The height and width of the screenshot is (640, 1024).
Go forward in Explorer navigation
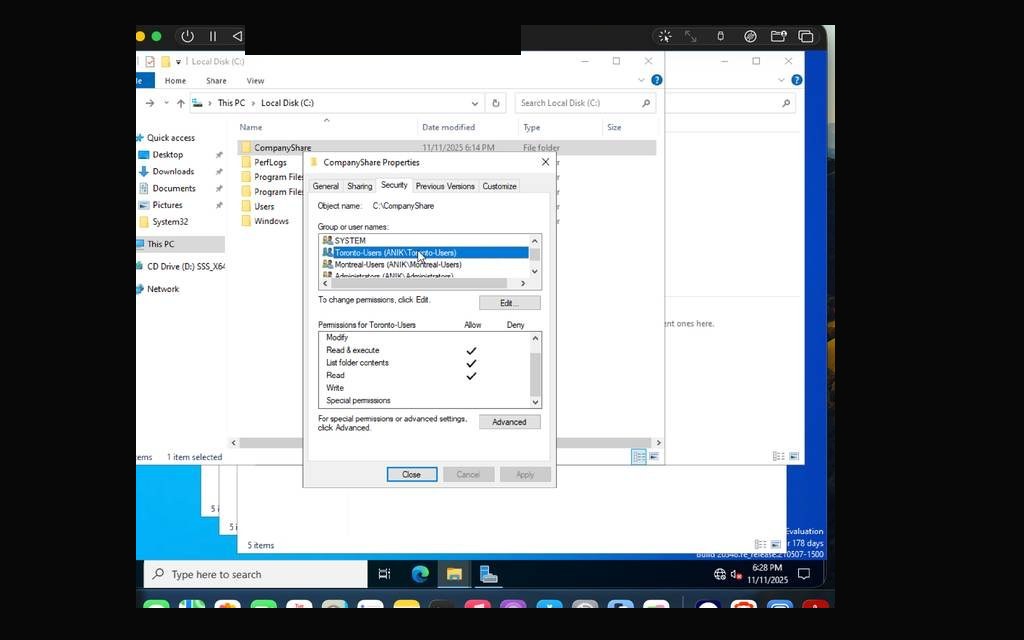pos(150,103)
